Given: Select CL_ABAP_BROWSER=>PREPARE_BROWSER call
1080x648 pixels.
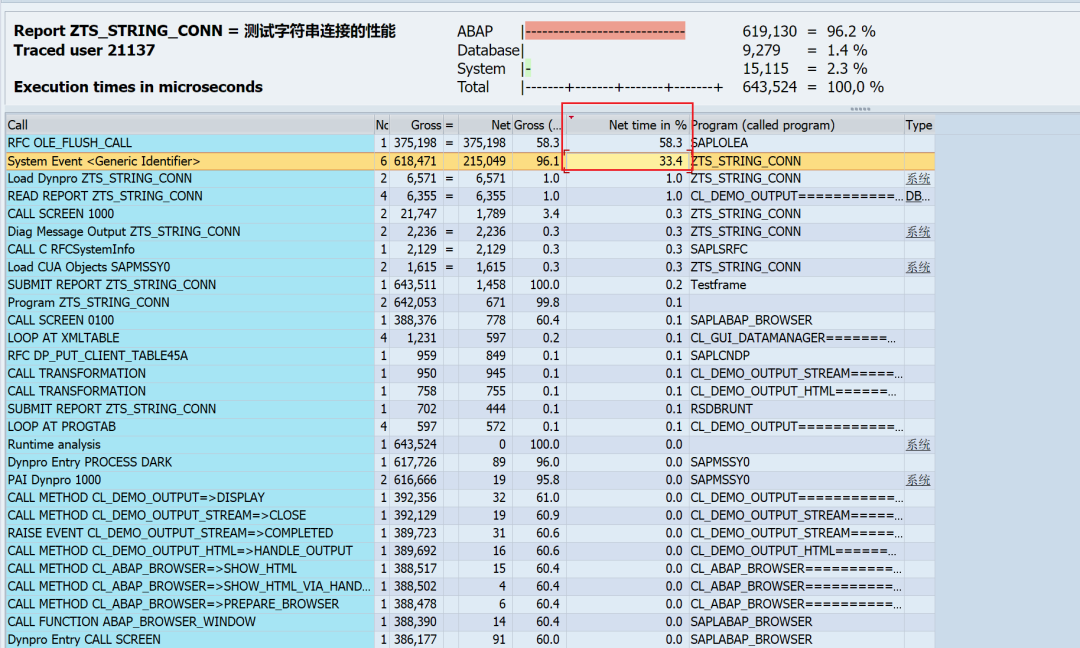Looking at the screenshot, I should coord(189,605).
